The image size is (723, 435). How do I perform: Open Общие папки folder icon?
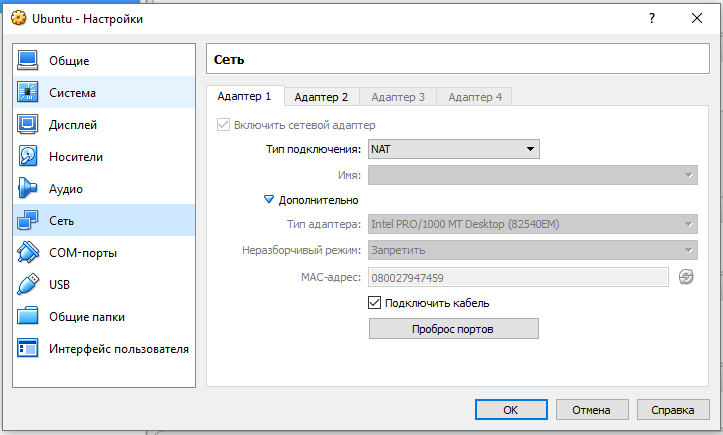pyautogui.click(x=28, y=317)
